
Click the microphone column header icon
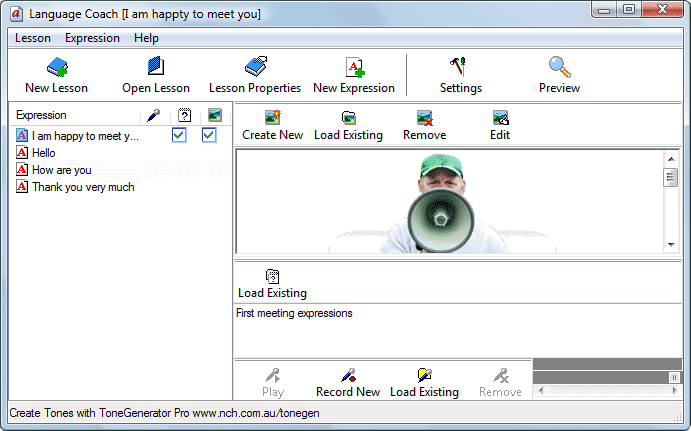[153, 115]
